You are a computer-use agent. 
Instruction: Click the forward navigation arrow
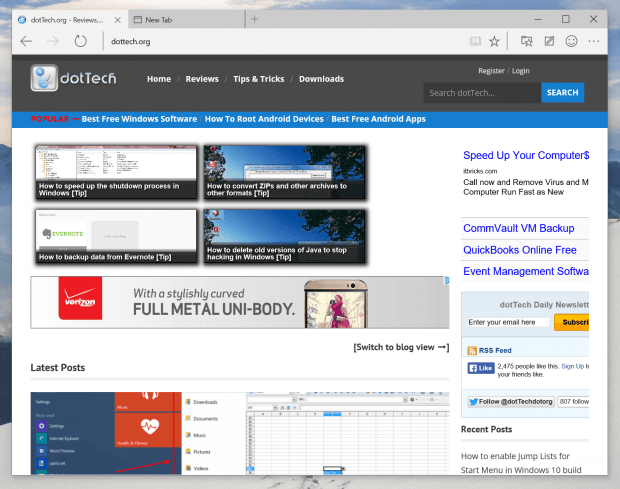click(x=53, y=41)
